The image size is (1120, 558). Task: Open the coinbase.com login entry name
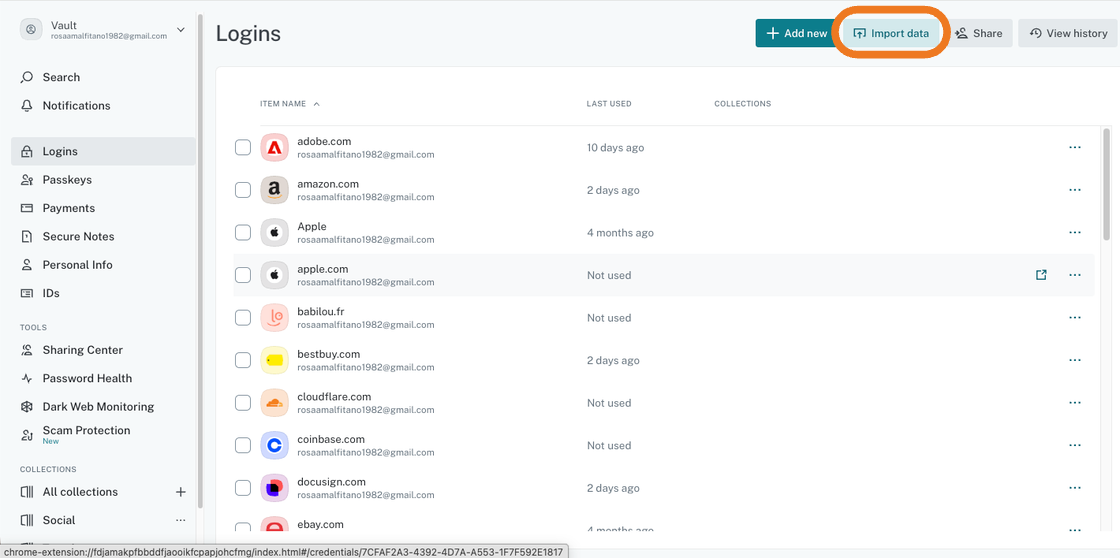[331, 439]
